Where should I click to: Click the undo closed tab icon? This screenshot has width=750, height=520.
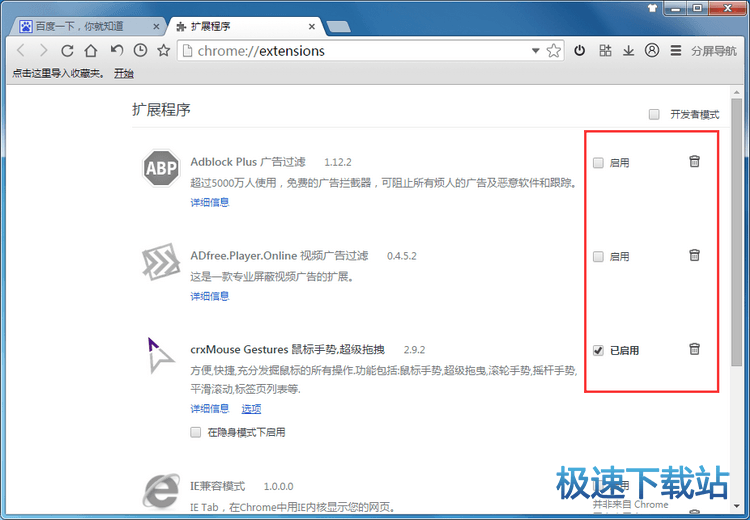116,50
